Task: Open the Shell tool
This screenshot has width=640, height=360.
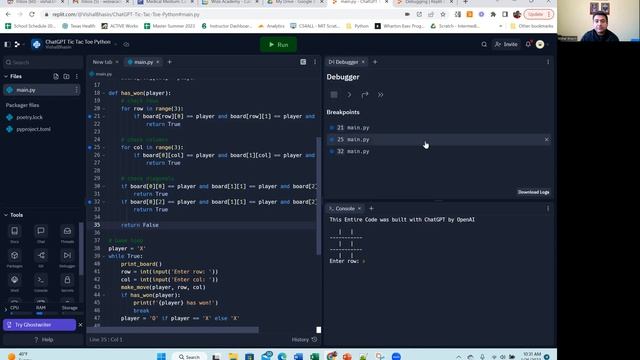Action: pos(15,283)
